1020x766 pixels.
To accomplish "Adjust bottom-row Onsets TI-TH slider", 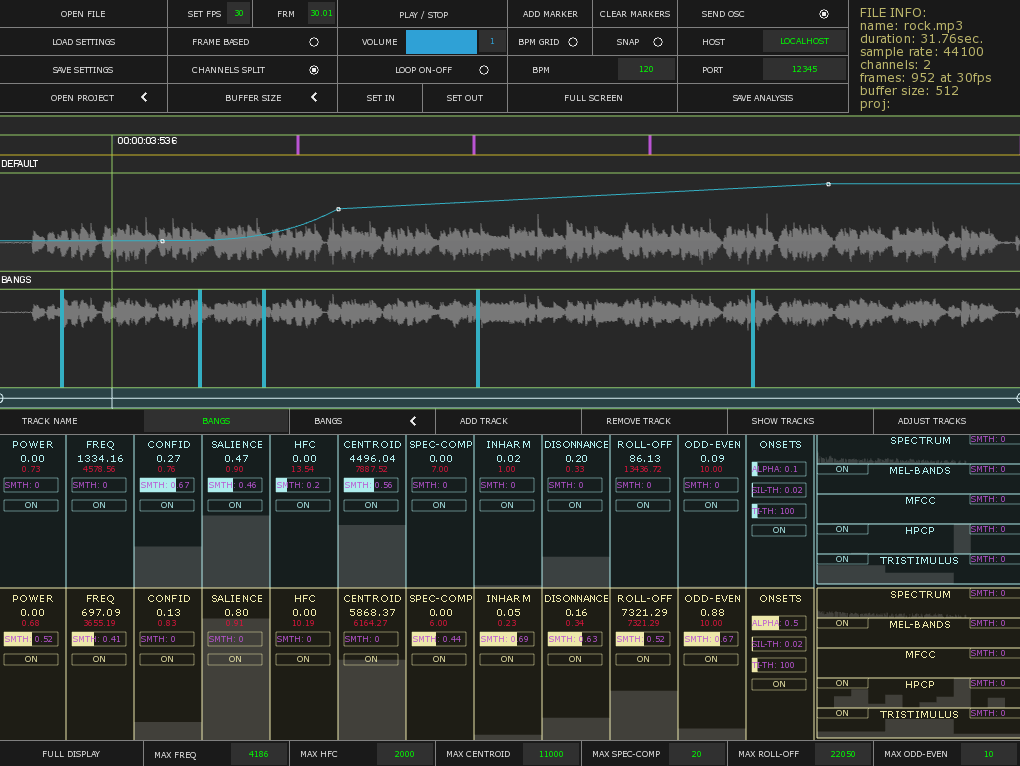I will [779, 665].
